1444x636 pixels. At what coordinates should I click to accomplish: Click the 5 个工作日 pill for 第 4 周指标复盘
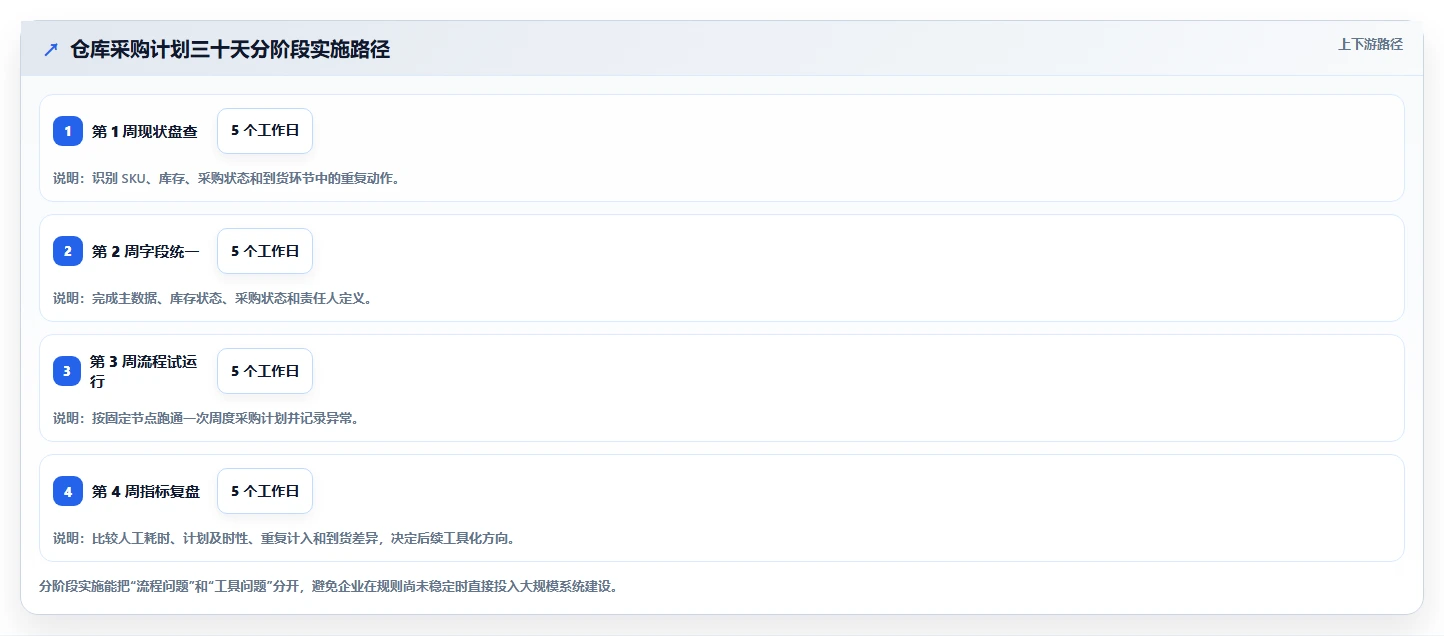point(265,491)
